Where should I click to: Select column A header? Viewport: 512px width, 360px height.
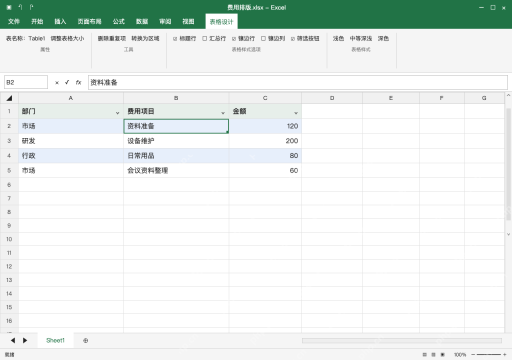tap(71, 98)
